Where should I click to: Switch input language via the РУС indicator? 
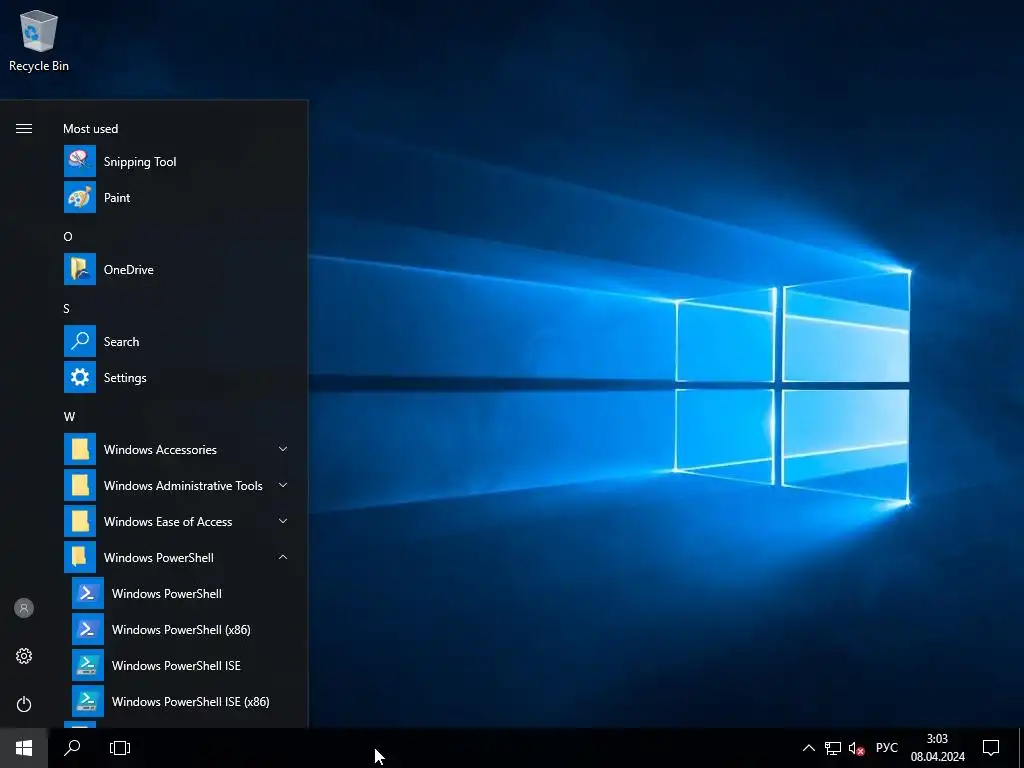tap(886, 748)
